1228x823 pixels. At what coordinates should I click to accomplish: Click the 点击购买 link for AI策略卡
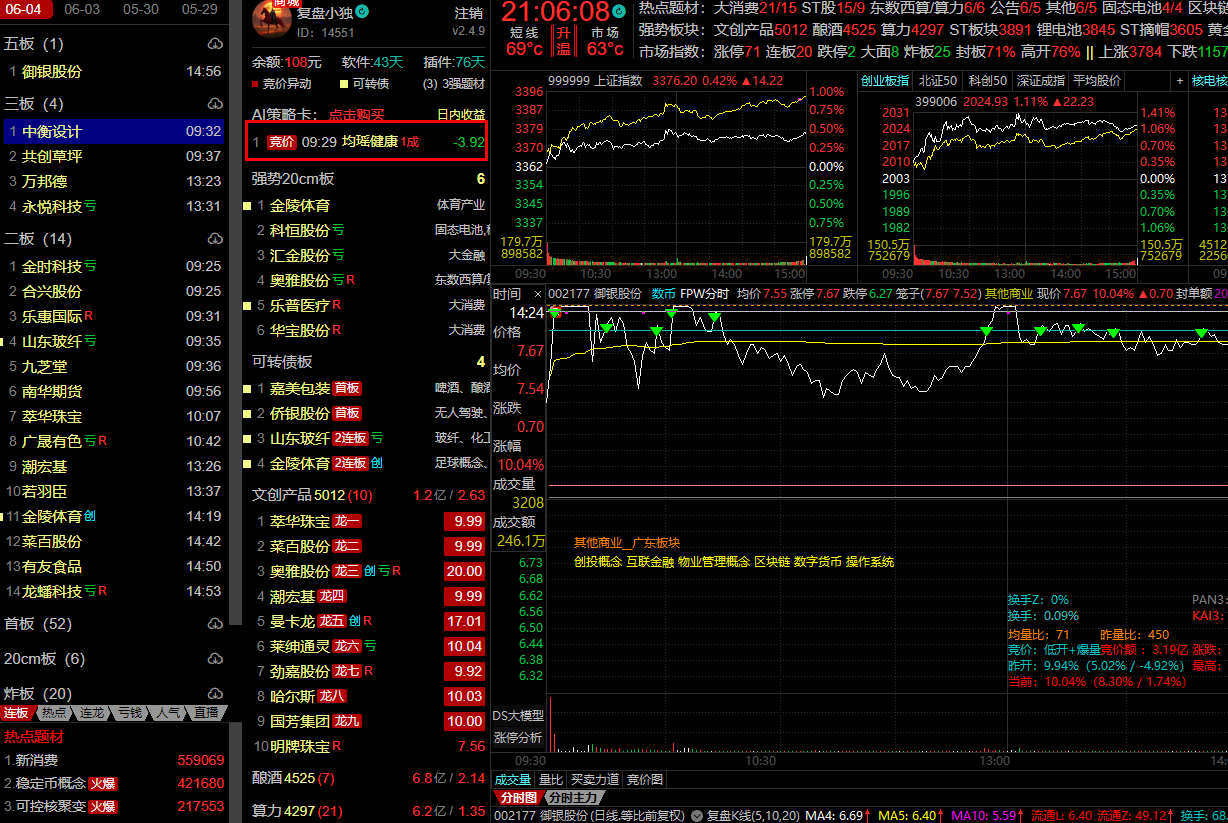[x=357, y=116]
